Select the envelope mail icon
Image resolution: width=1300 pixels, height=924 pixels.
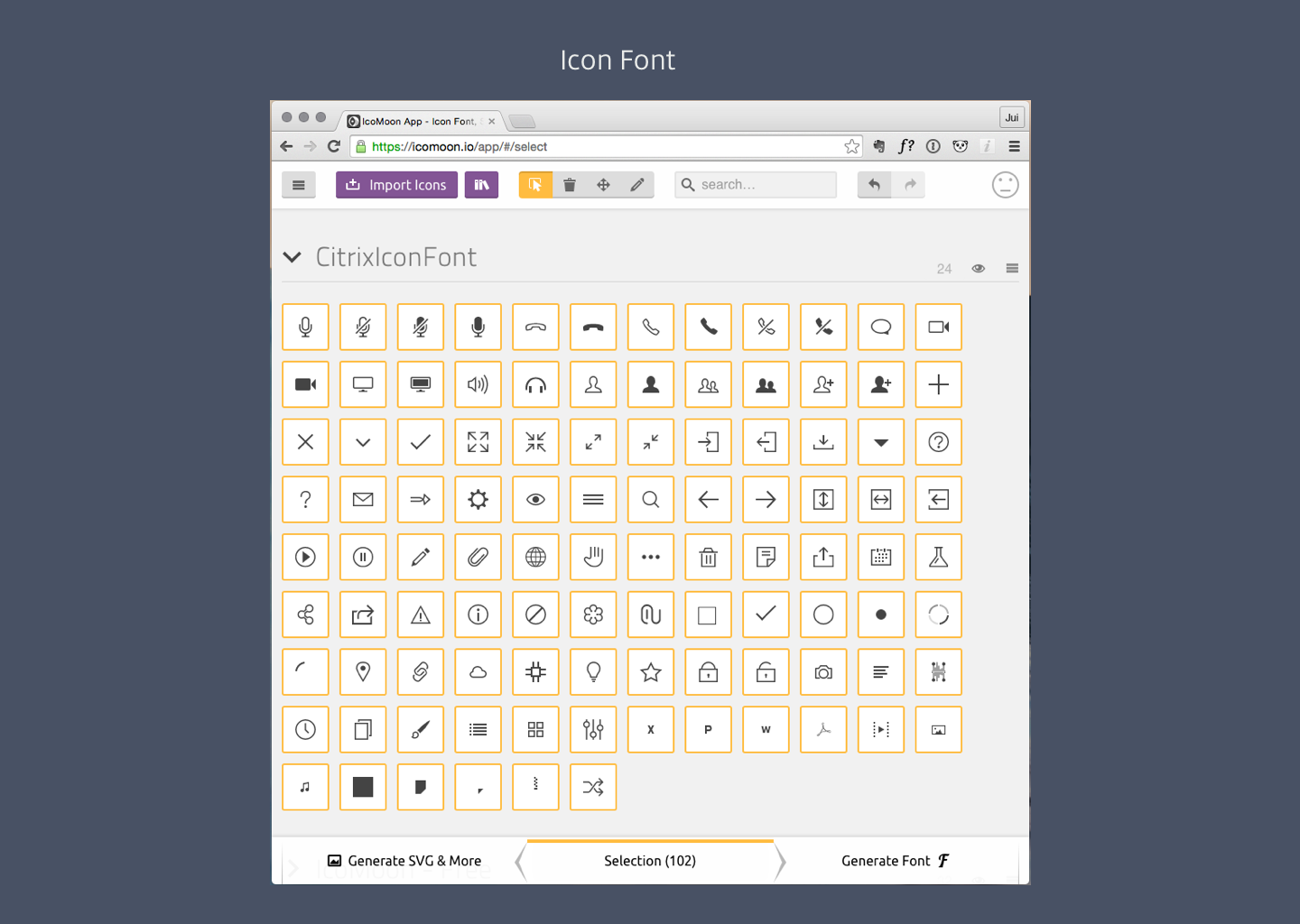(x=363, y=499)
